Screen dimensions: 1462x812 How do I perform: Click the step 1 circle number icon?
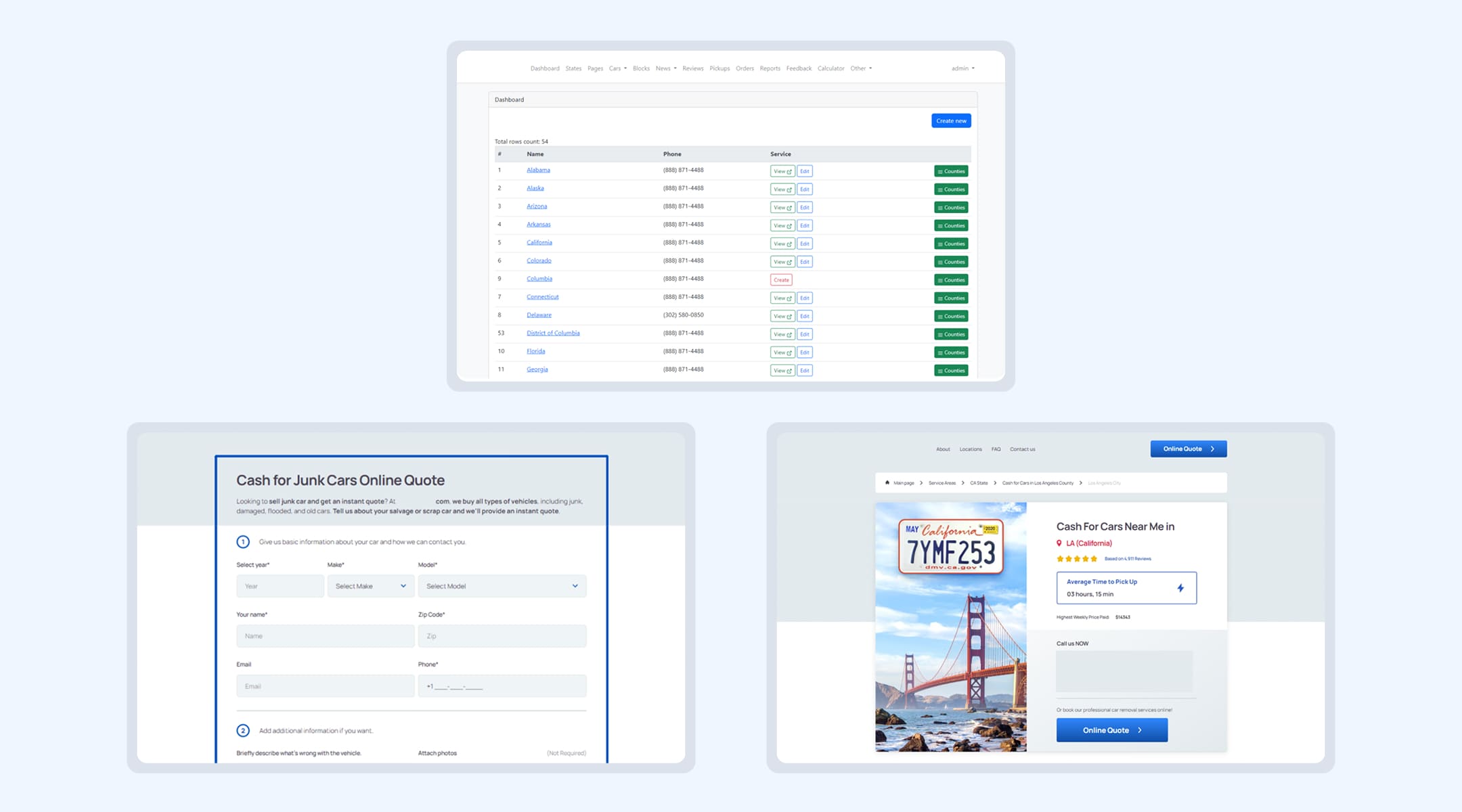pyautogui.click(x=243, y=542)
